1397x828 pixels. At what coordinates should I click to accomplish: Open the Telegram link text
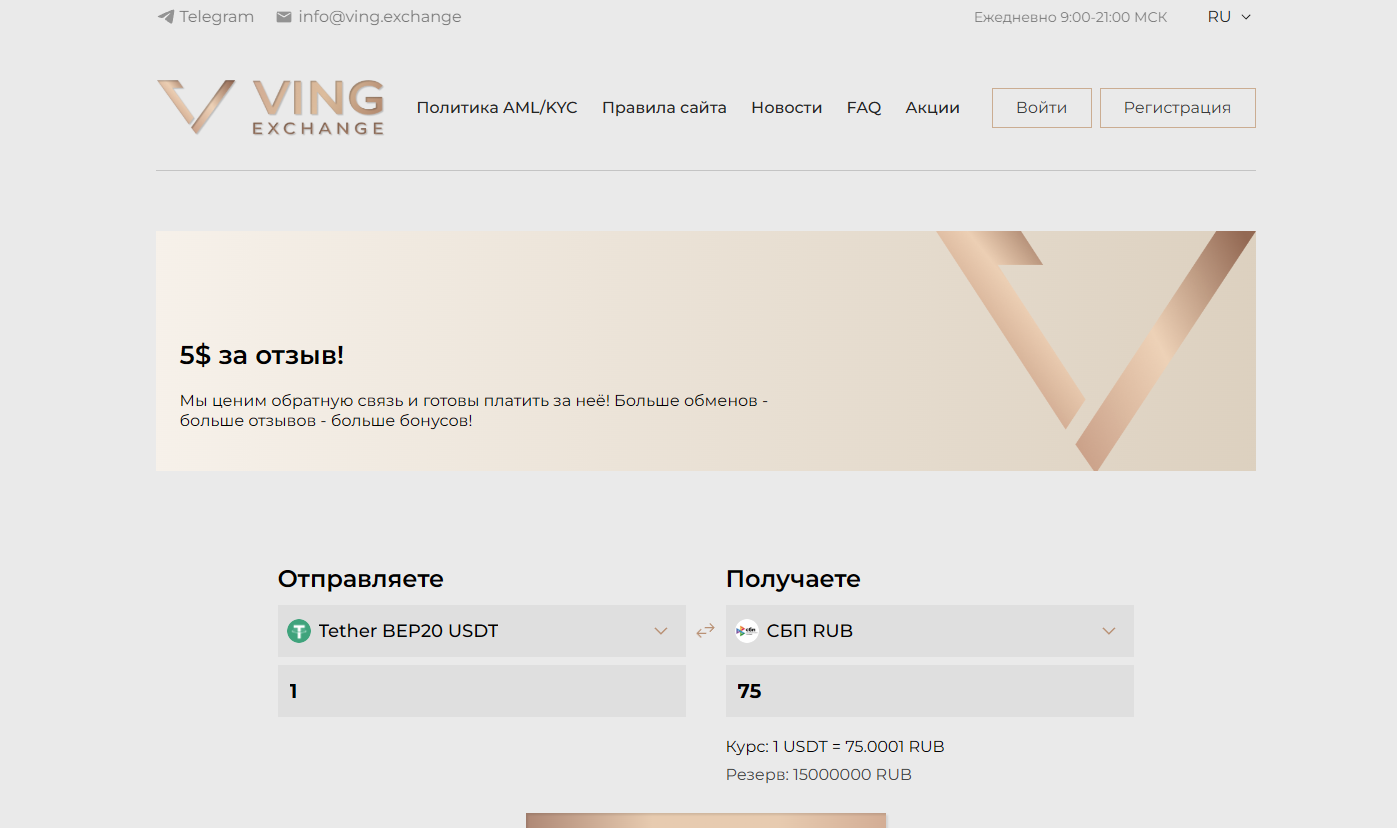point(217,17)
